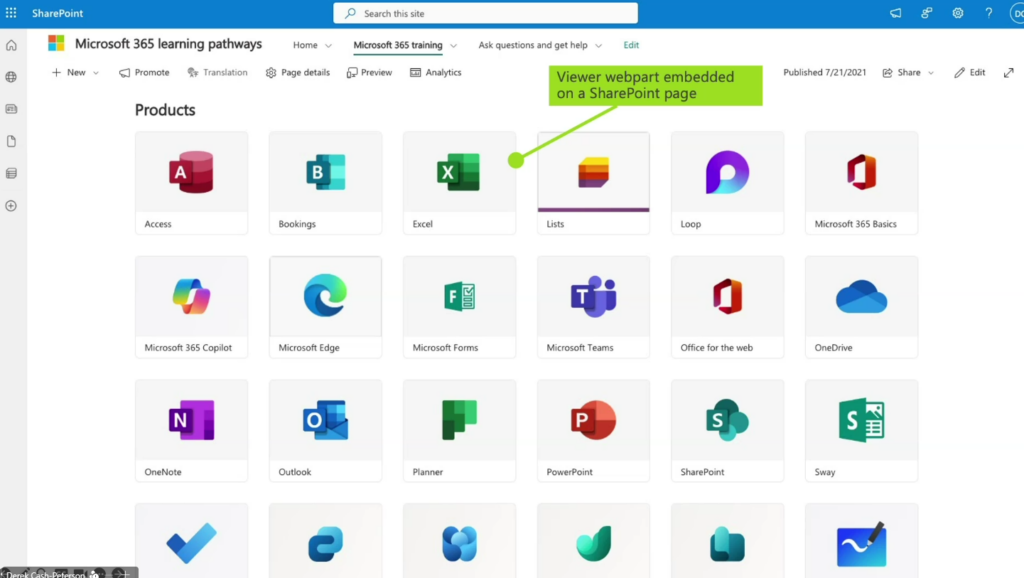Click the megaphone icon in top bar
1024x578 pixels.
pos(895,13)
